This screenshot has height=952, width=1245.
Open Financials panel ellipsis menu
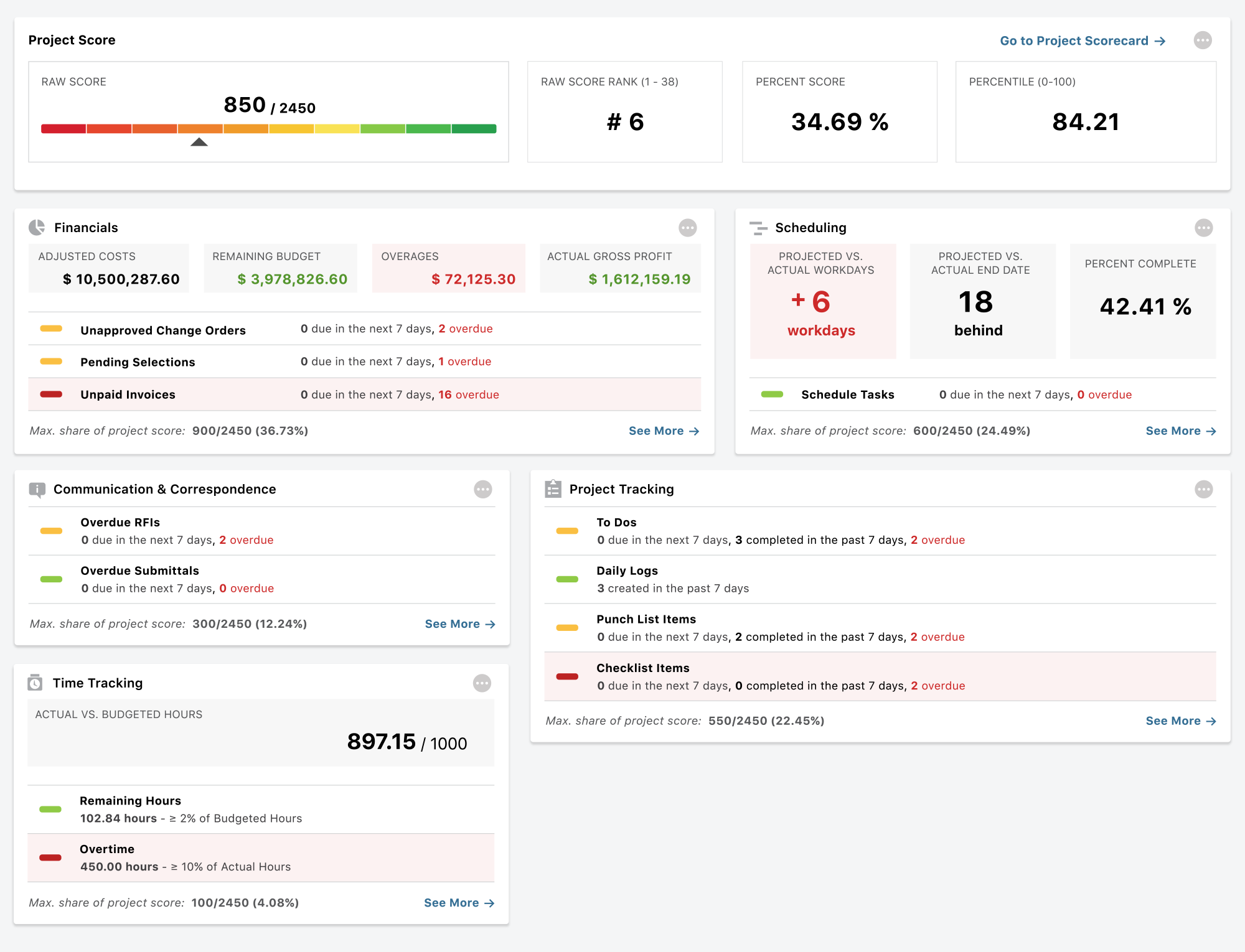(x=687, y=228)
